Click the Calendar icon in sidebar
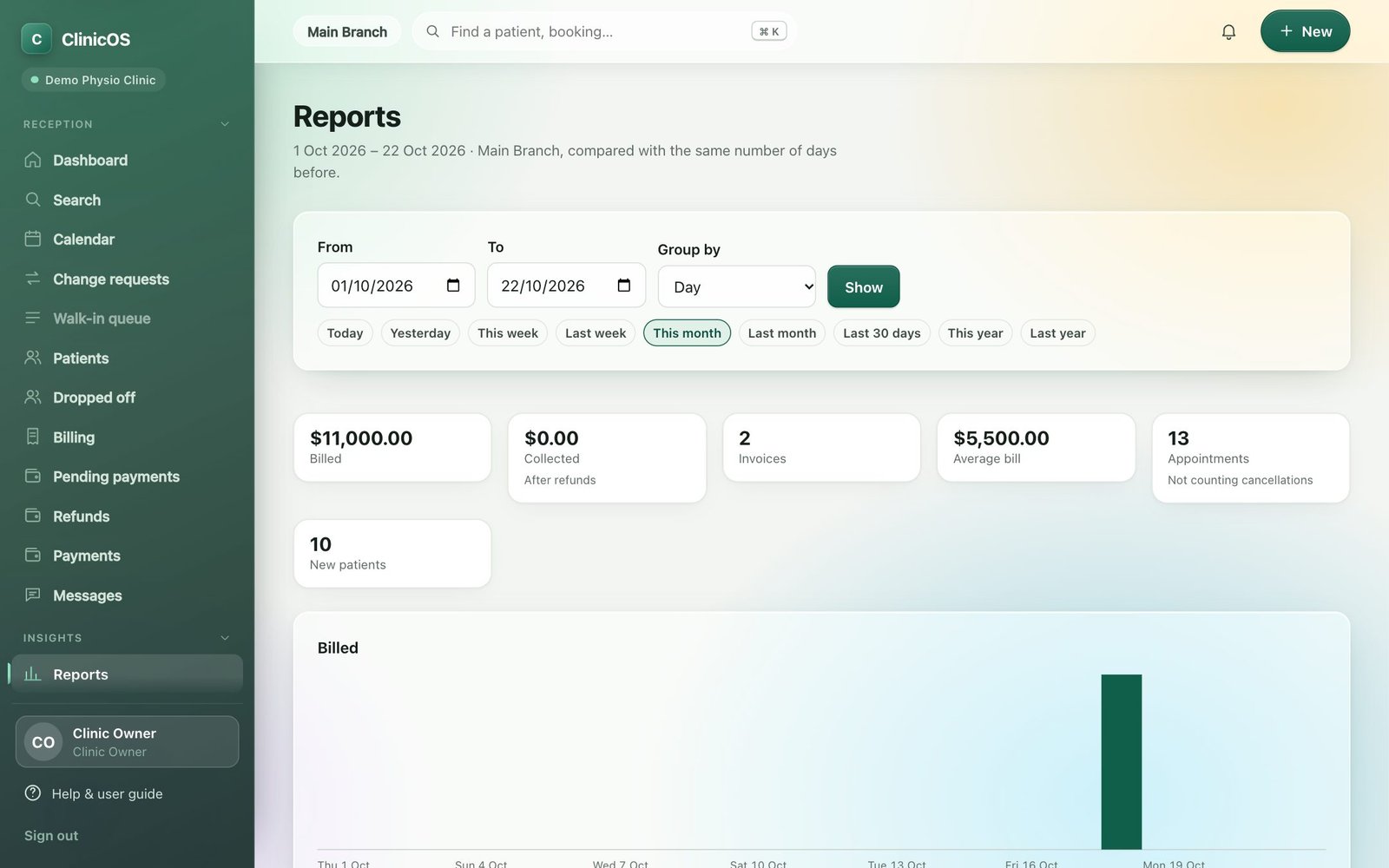This screenshot has width=1389, height=868. point(33,239)
